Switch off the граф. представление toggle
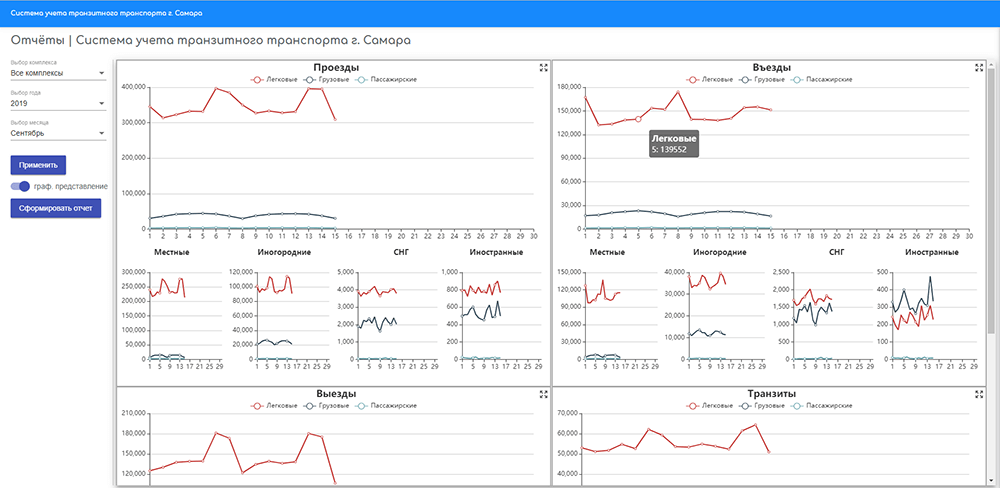The image size is (1000, 488). coord(20,186)
